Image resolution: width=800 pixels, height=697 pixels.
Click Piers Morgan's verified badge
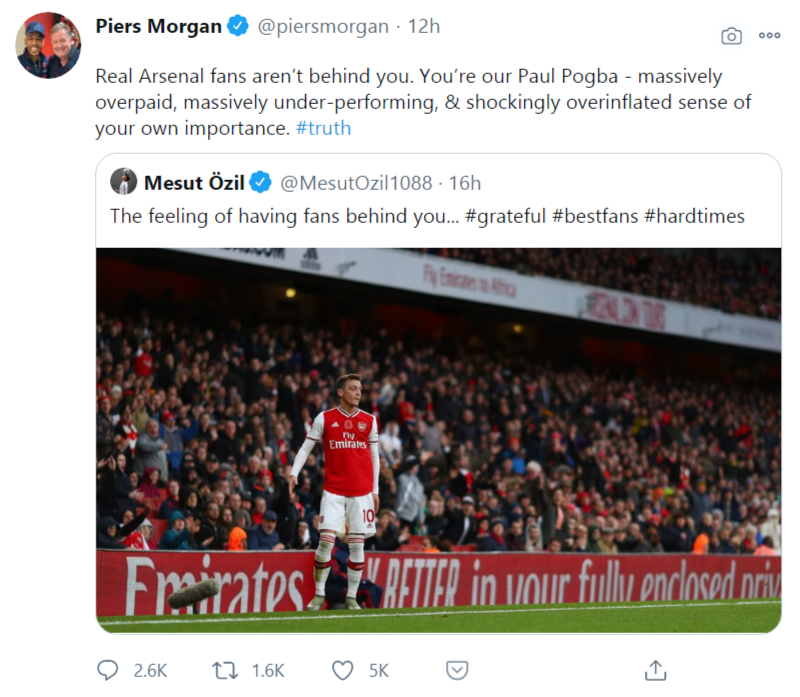[x=238, y=27]
